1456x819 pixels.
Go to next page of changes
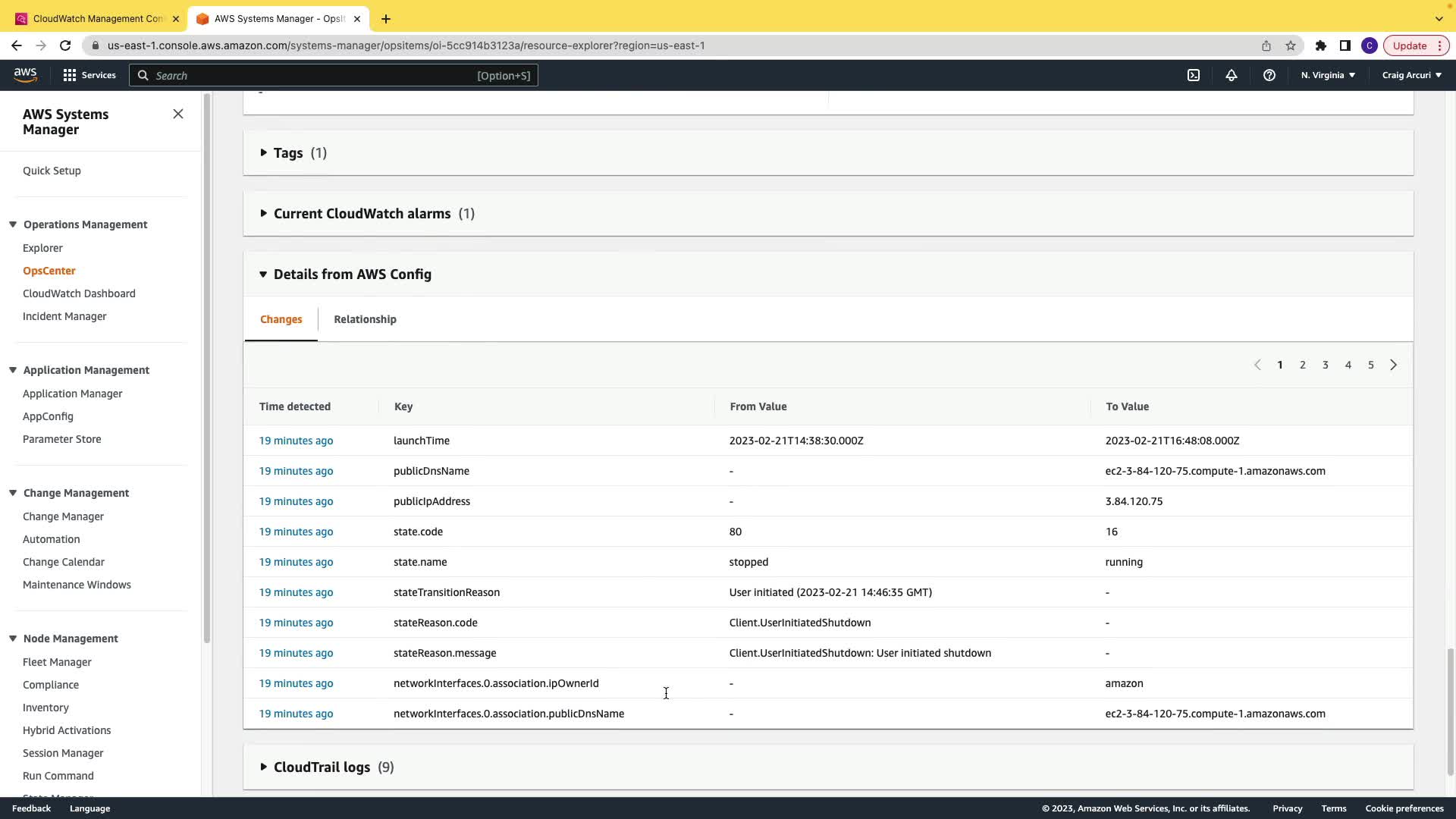coord(1393,365)
